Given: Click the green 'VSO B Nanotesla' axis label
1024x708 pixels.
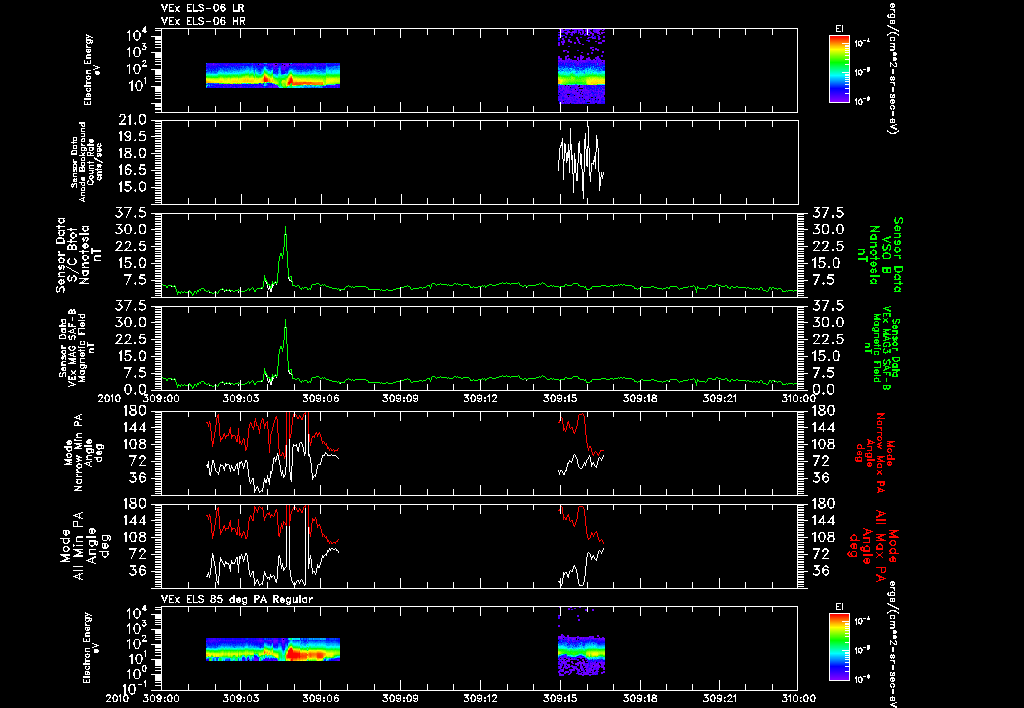Looking at the screenshot, I should 882,255.
